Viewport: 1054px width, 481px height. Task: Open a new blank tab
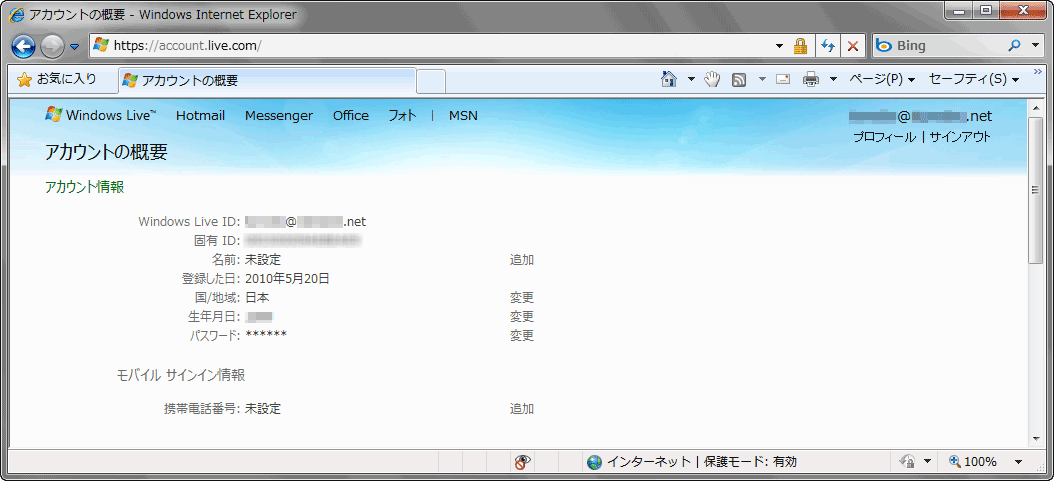coord(431,81)
